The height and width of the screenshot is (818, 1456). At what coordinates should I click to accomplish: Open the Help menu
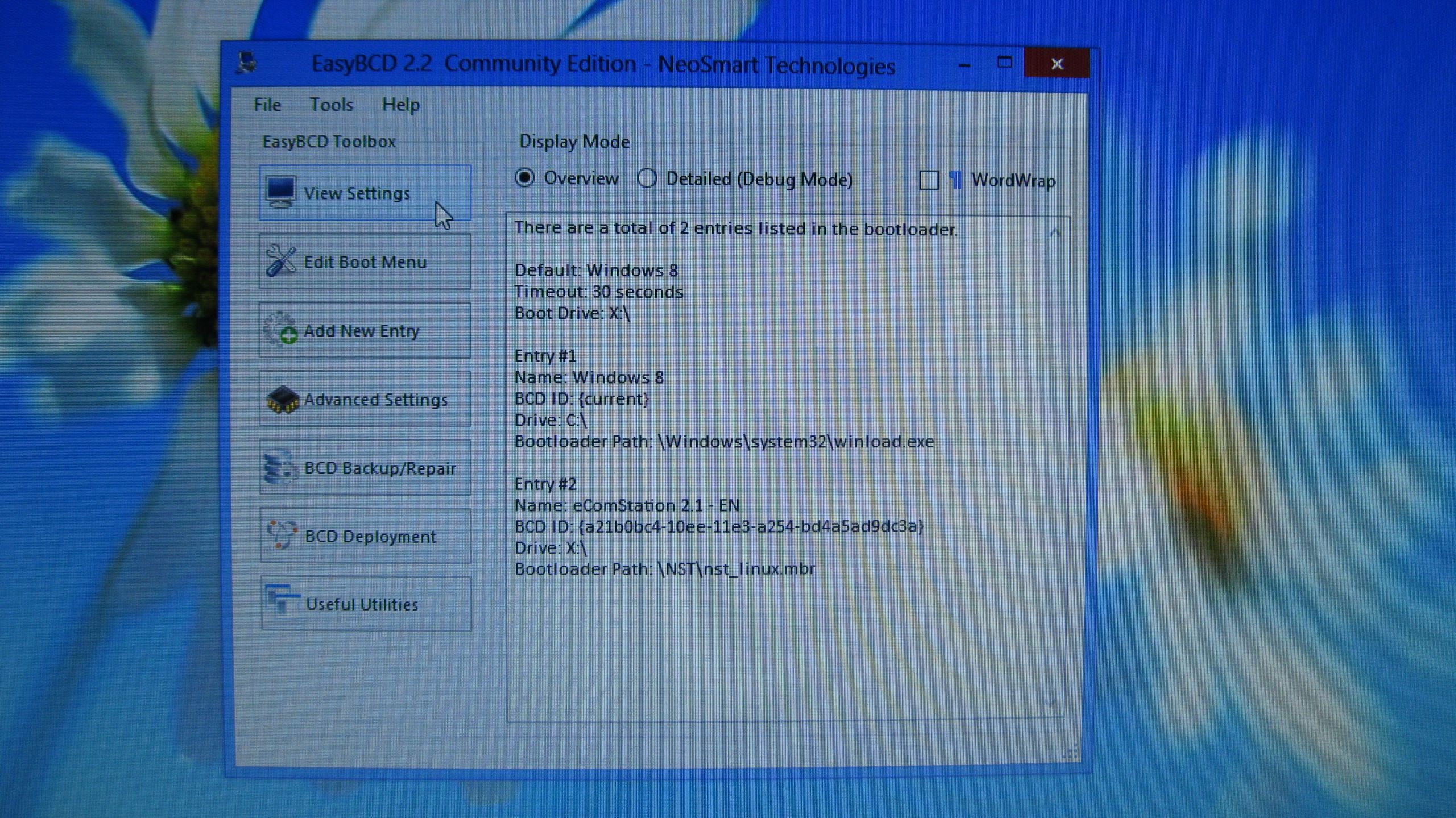401,105
